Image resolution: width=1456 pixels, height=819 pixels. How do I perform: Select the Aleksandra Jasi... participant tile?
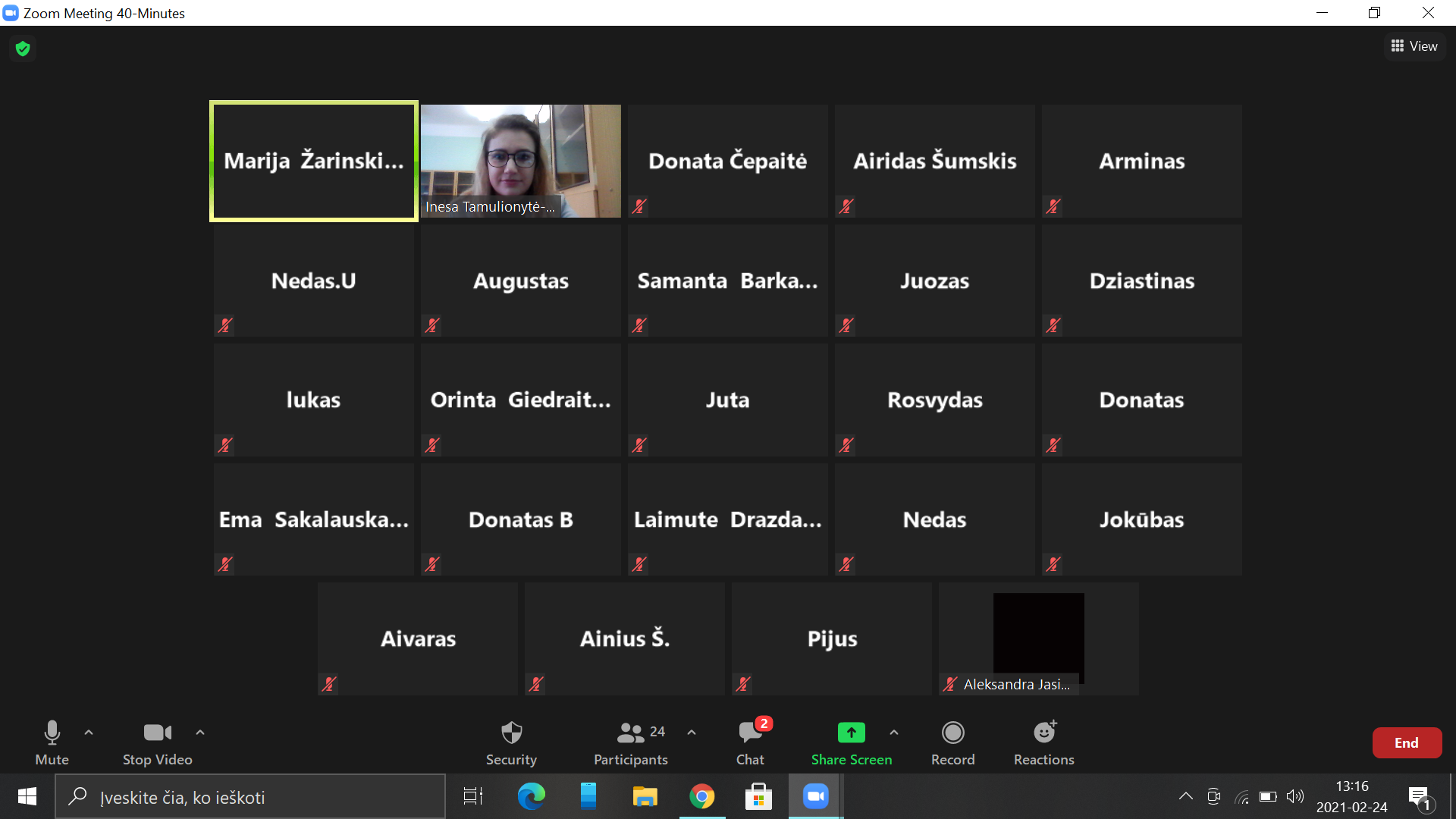tap(1038, 639)
